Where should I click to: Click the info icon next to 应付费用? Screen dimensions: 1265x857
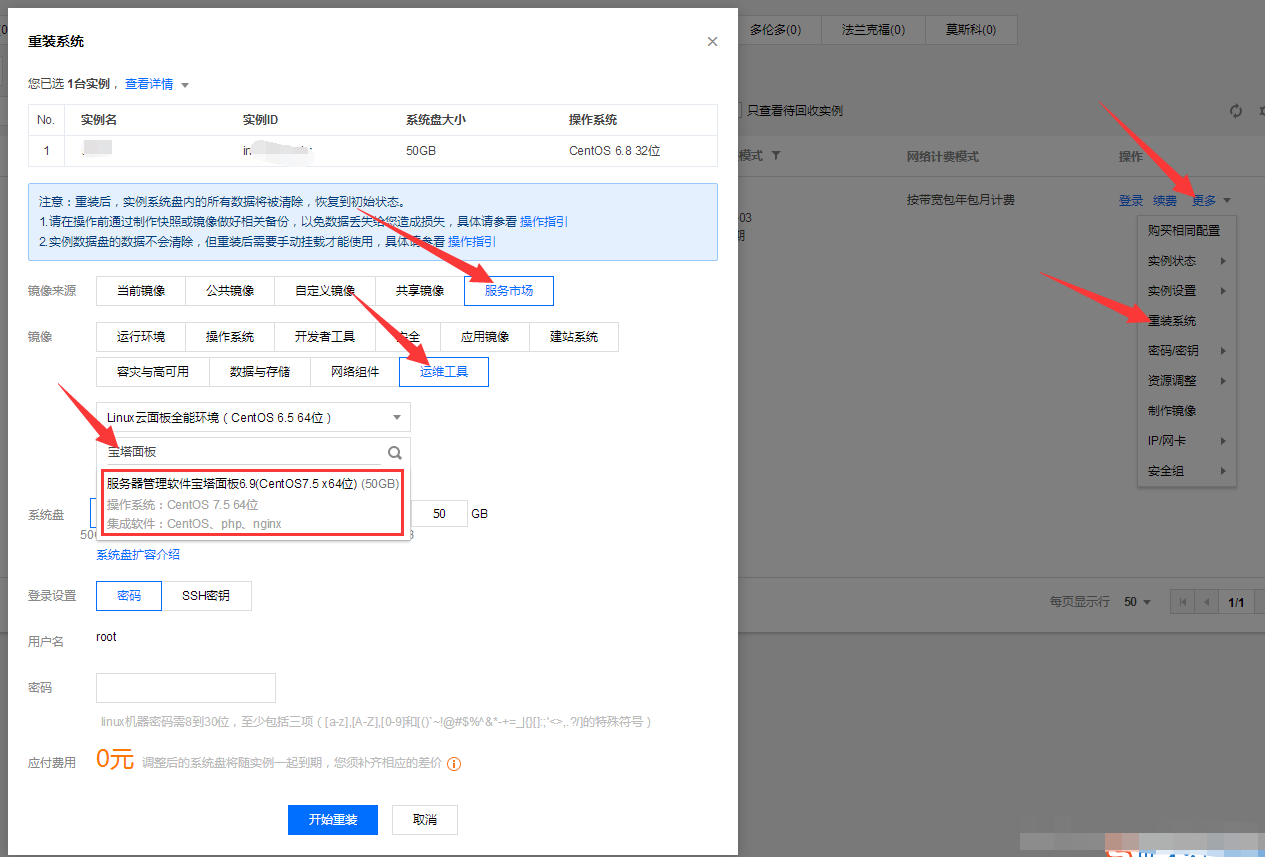coord(454,763)
